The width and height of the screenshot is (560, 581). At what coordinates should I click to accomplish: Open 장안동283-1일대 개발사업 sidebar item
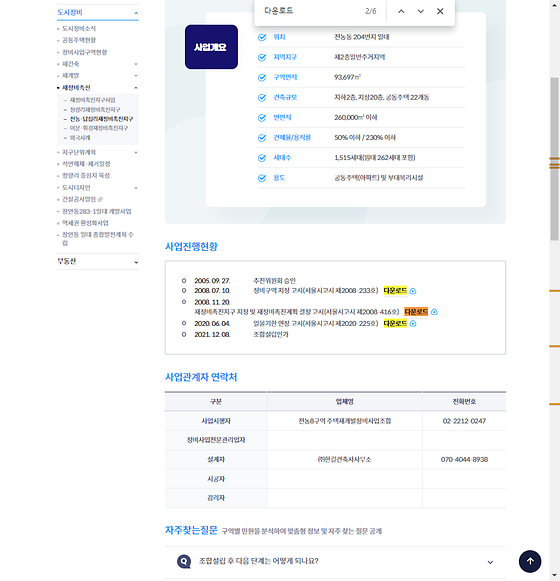tap(97, 212)
